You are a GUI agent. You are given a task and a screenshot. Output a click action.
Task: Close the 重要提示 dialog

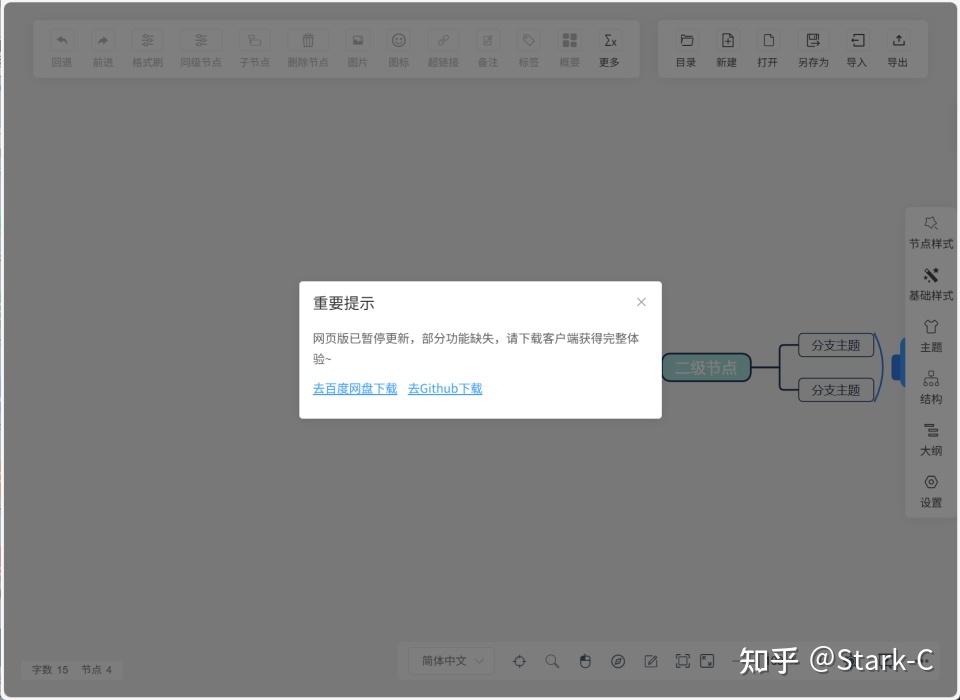click(x=641, y=302)
